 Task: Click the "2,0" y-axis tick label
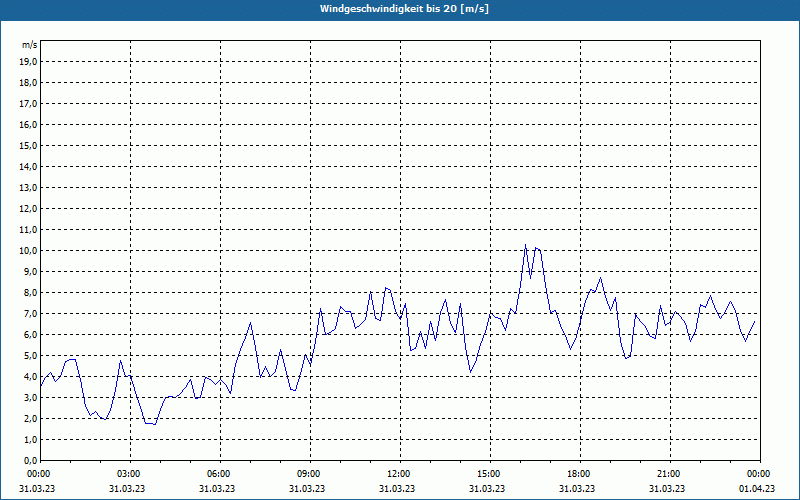click(30, 418)
